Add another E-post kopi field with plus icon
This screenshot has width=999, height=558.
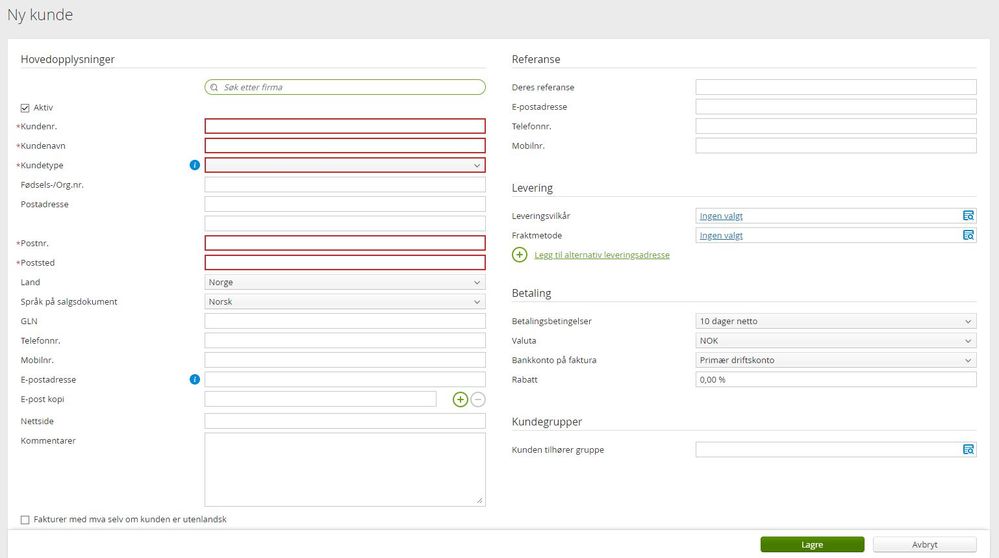coord(460,399)
